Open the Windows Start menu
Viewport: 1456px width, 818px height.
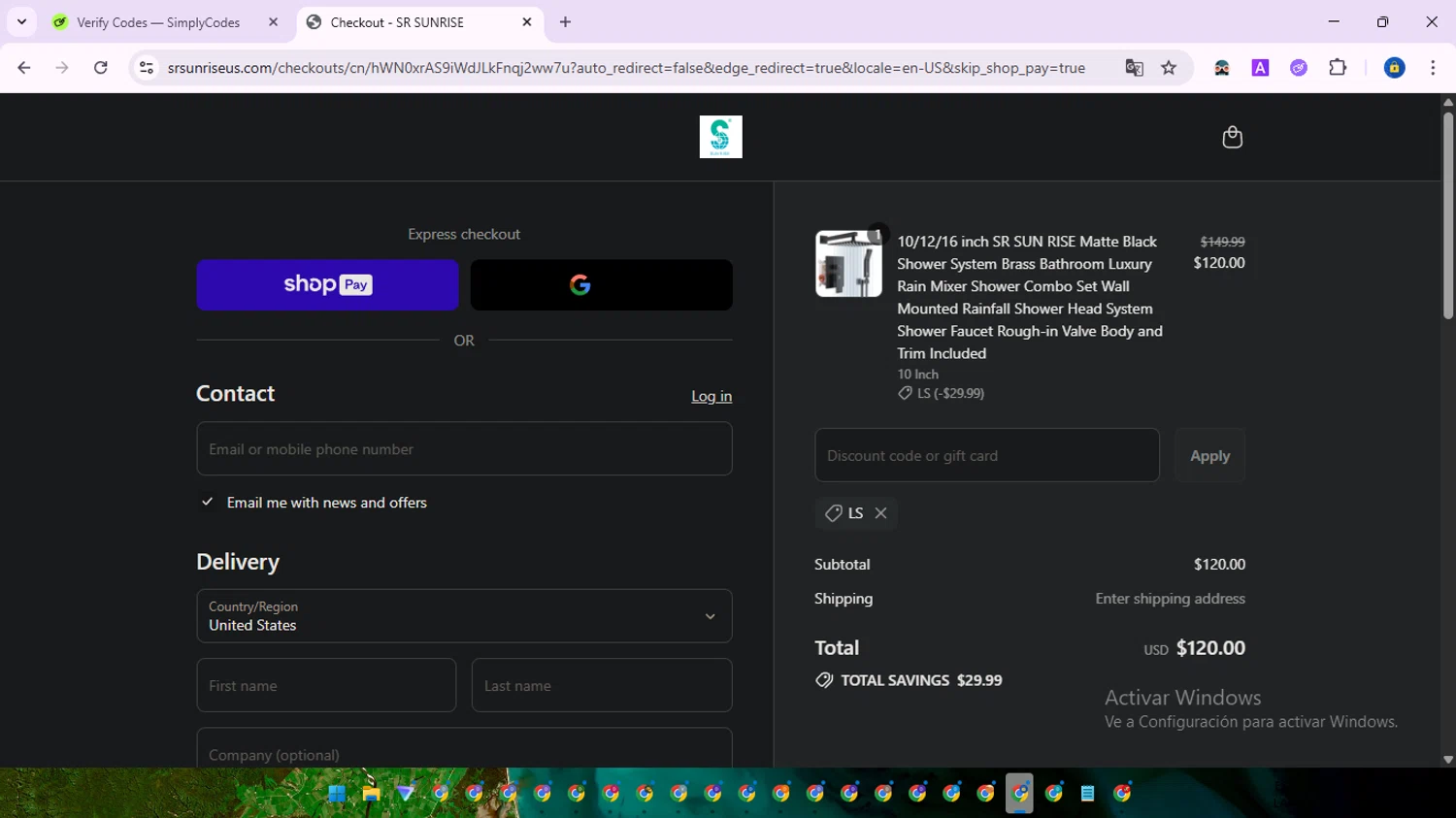(337, 794)
